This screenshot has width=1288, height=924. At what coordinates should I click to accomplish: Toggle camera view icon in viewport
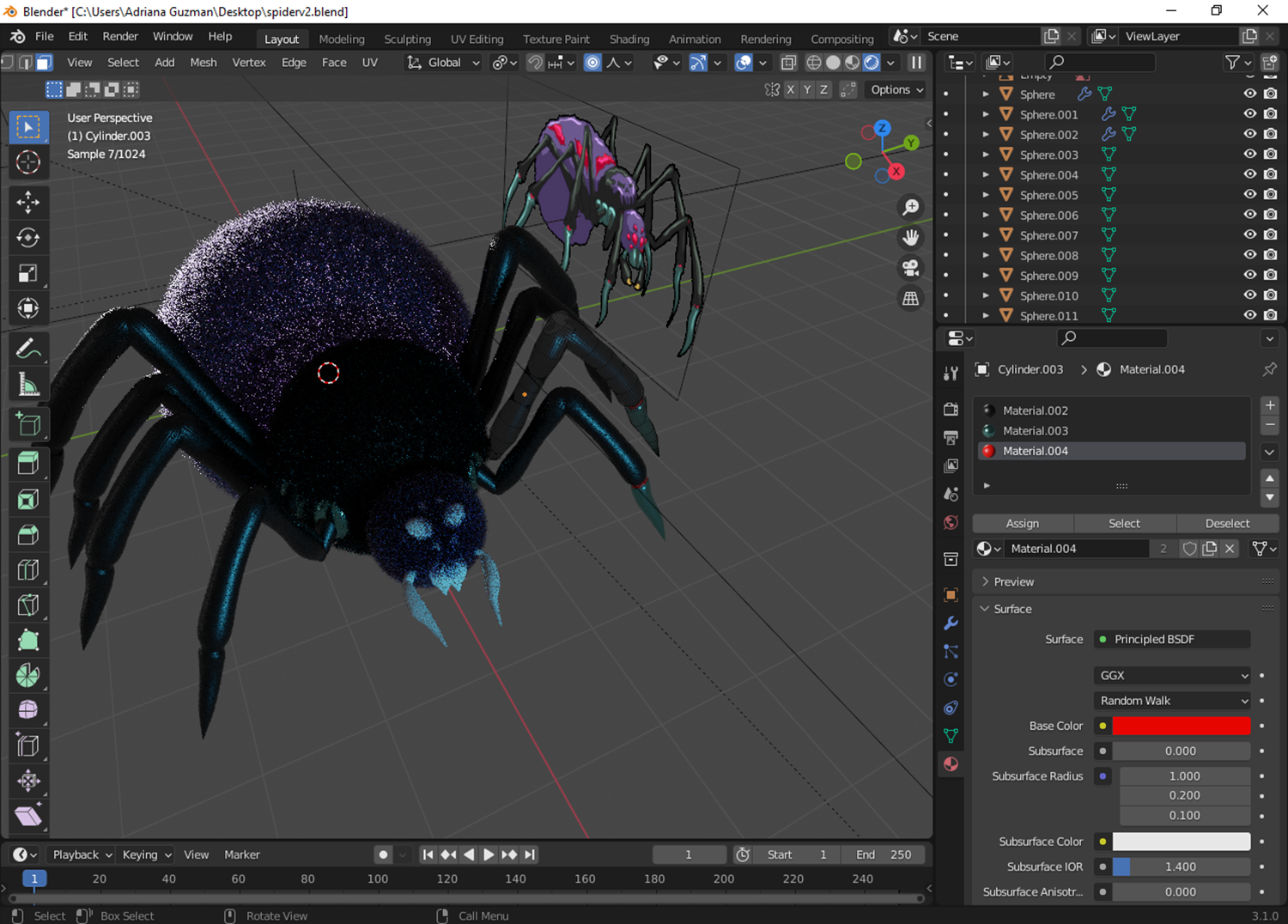(911, 268)
